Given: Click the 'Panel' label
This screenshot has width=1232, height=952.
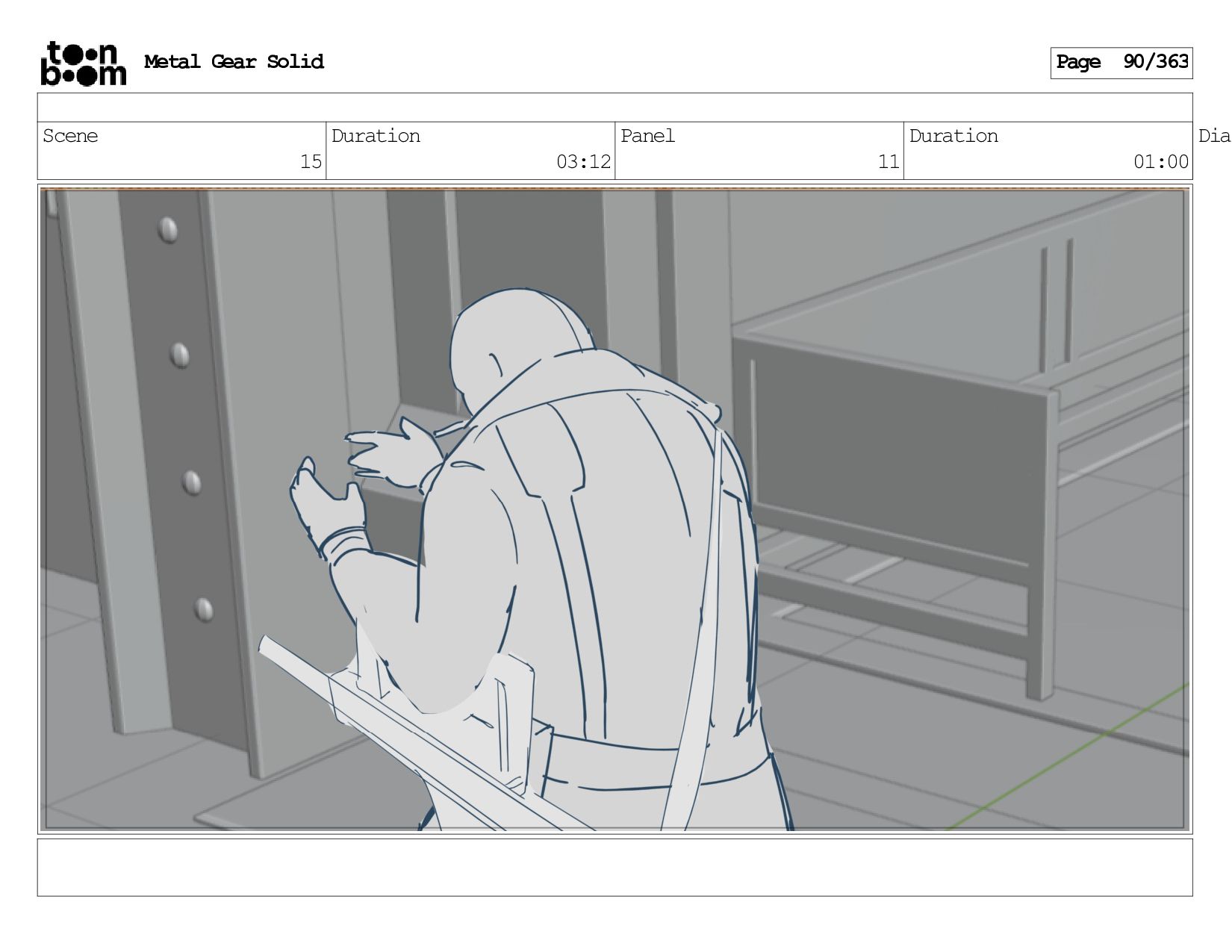Looking at the screenshot, I should (647, 136).
